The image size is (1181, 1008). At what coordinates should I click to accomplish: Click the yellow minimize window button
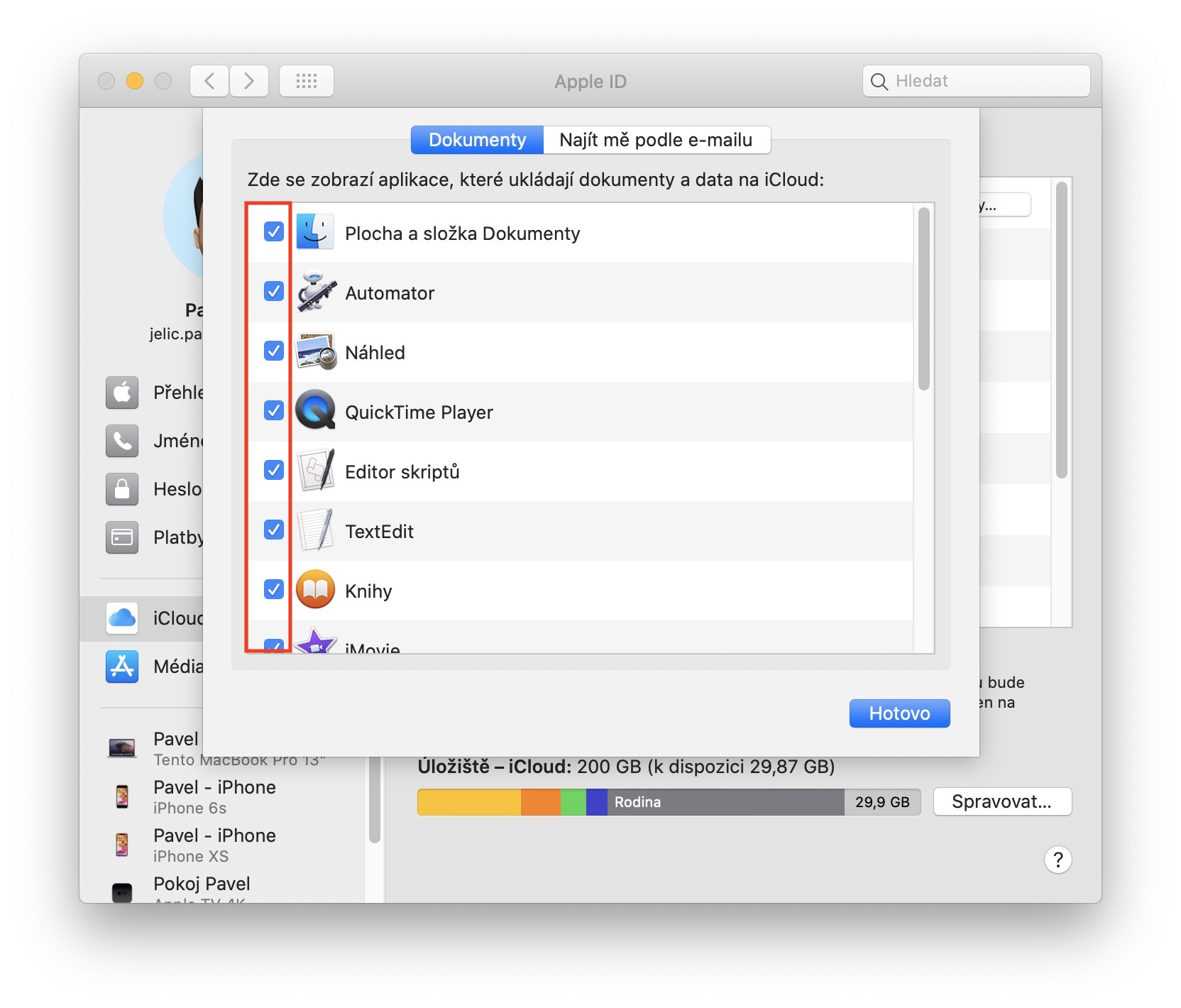click(135, 81)
